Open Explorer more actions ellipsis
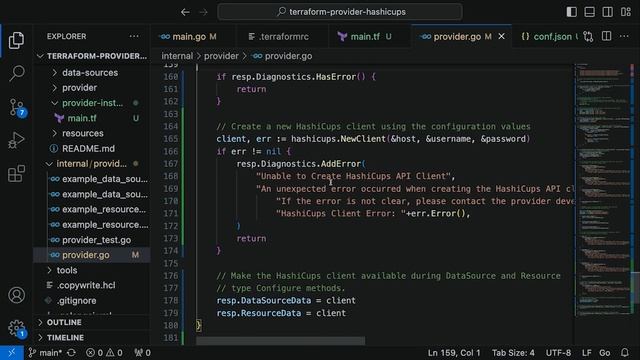The height and width of the screenshot is (360, 640). coord(134,36)
